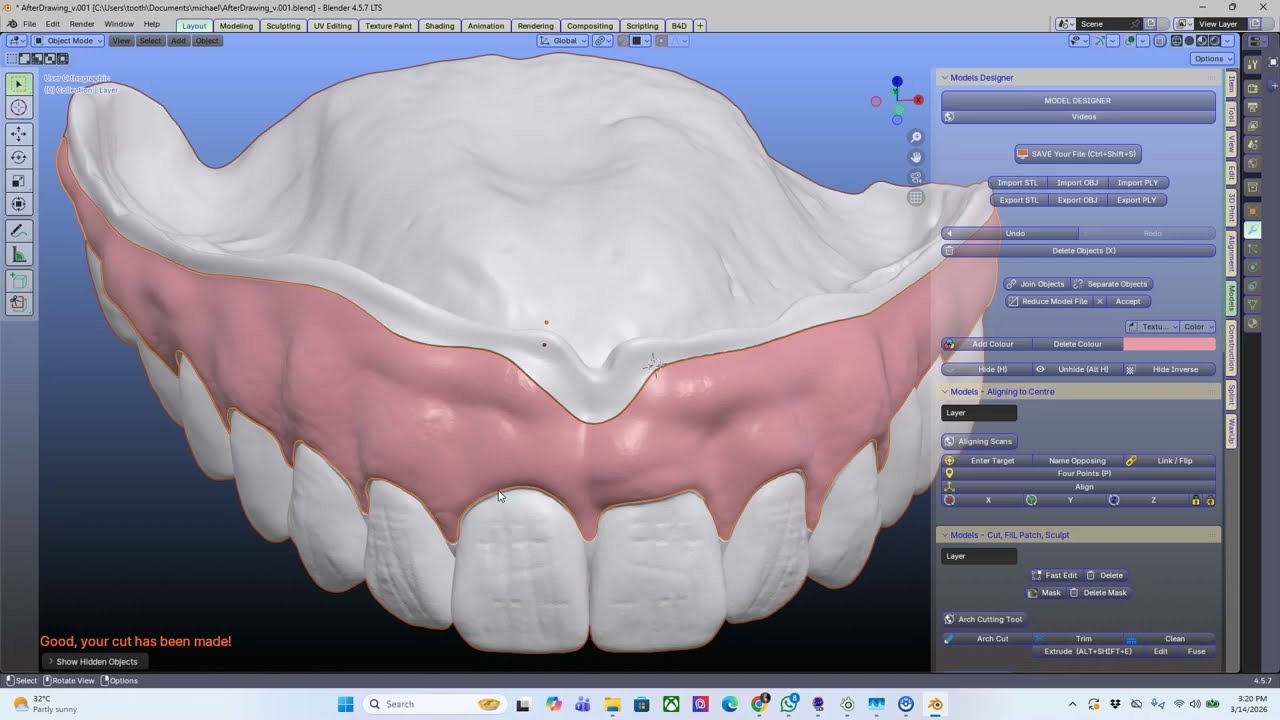
Task: Pick the Rotate tool
Action: coord(19,157)
